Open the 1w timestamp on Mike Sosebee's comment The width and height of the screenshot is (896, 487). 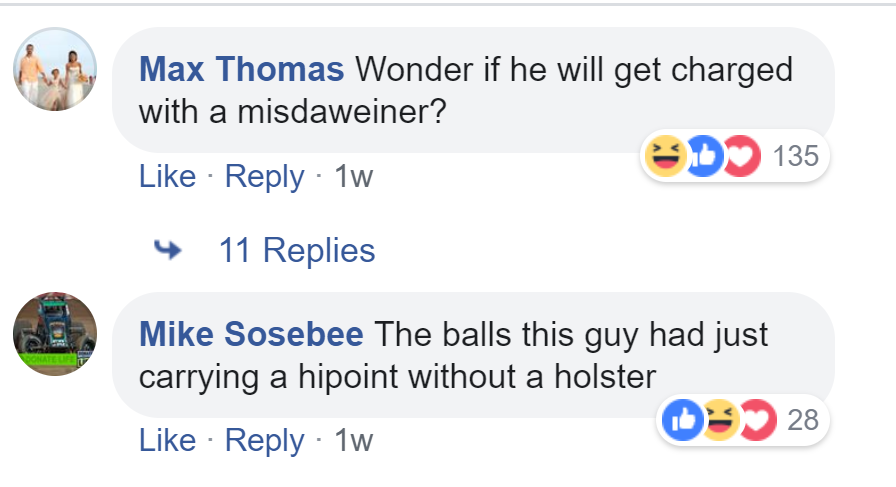tap(352, 441)
